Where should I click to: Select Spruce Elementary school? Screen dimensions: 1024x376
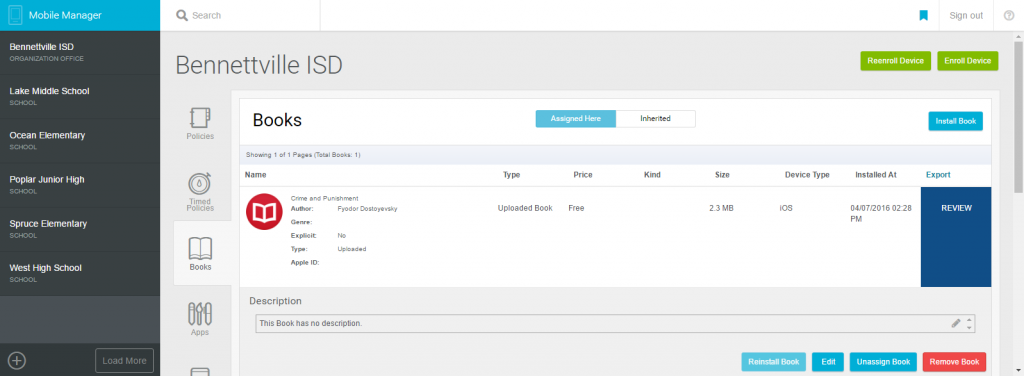80,229
